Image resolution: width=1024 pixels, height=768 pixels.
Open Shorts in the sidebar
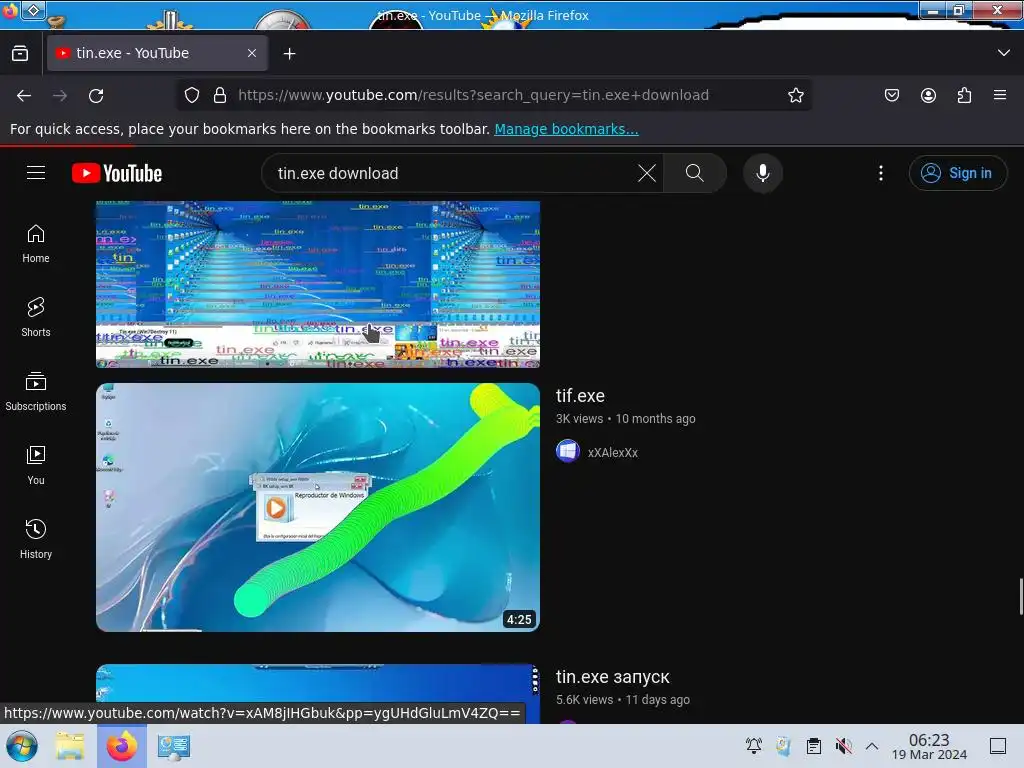tap(36, 317)
